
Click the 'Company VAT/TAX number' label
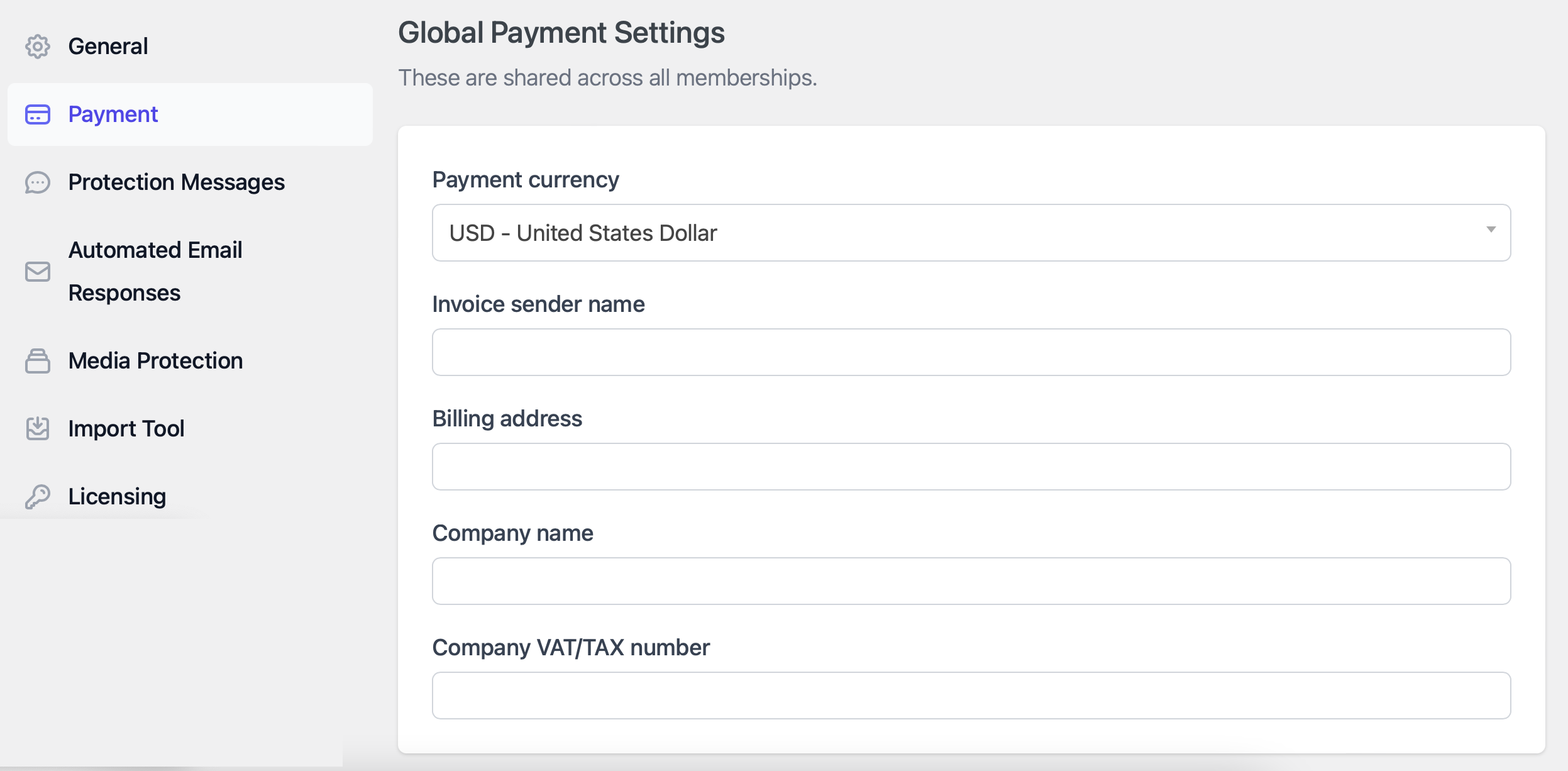(571, 648)
